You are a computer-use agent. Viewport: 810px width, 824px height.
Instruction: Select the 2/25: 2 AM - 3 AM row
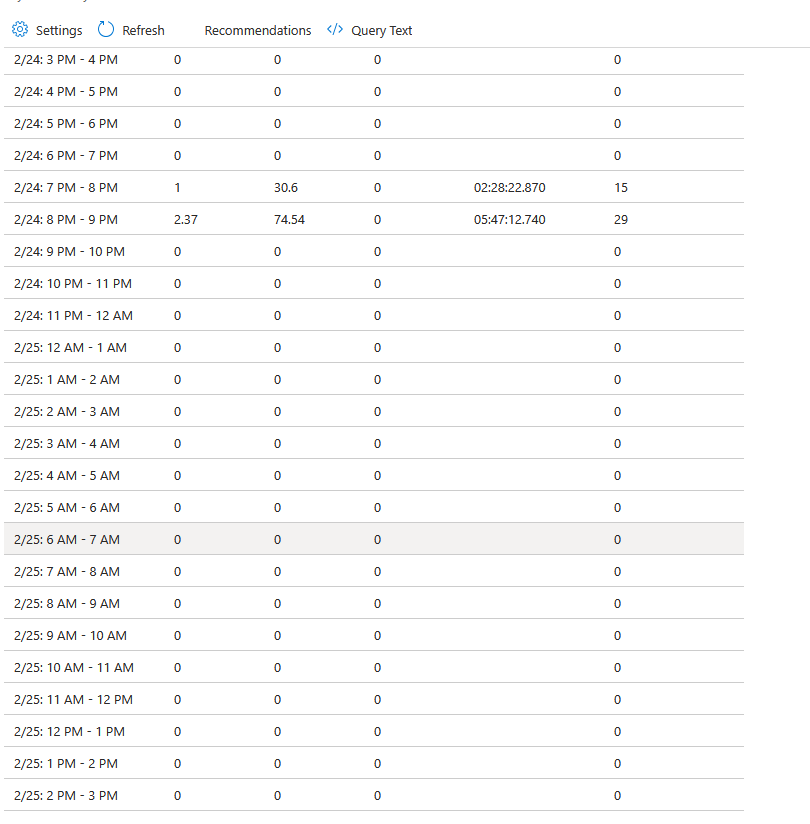click(374, 411)
